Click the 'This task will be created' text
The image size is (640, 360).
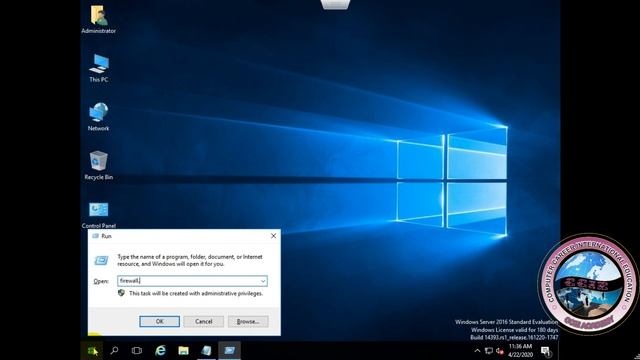[x=196, y=293]
